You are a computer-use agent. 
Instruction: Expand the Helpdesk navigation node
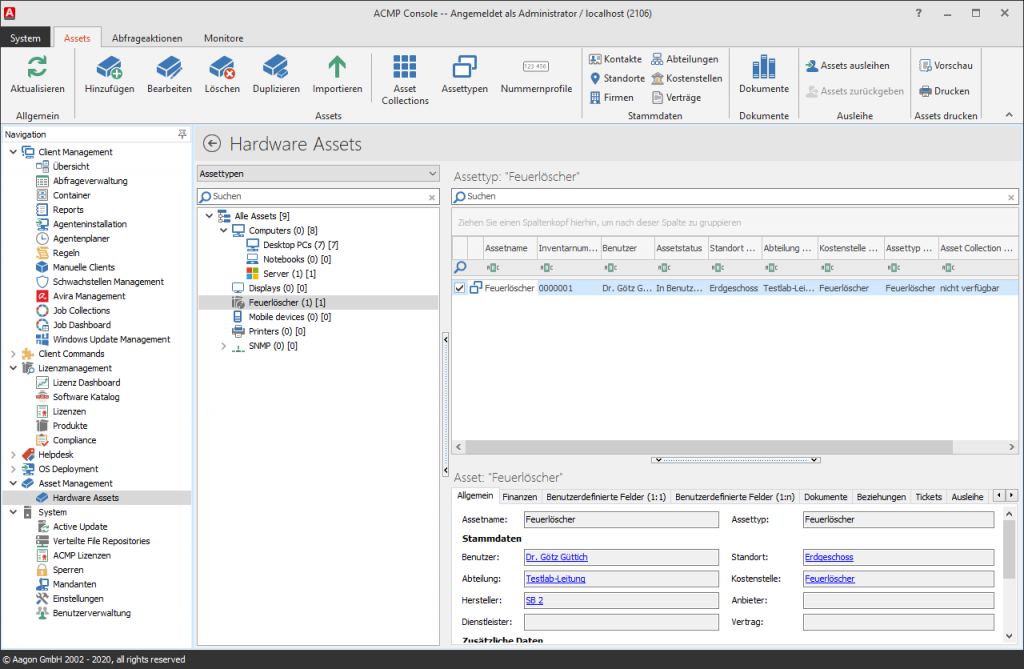[12, 455]
